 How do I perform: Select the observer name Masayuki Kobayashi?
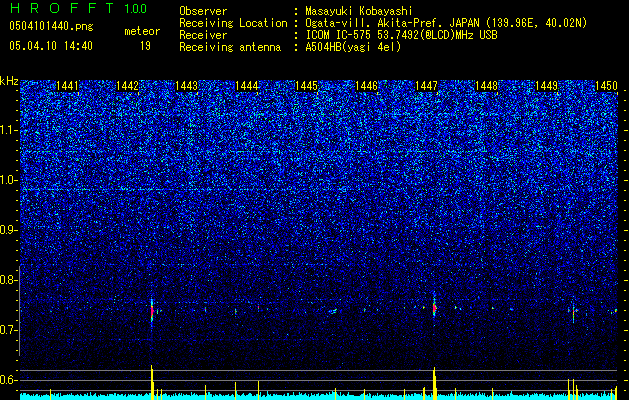[x=359, y=11]
